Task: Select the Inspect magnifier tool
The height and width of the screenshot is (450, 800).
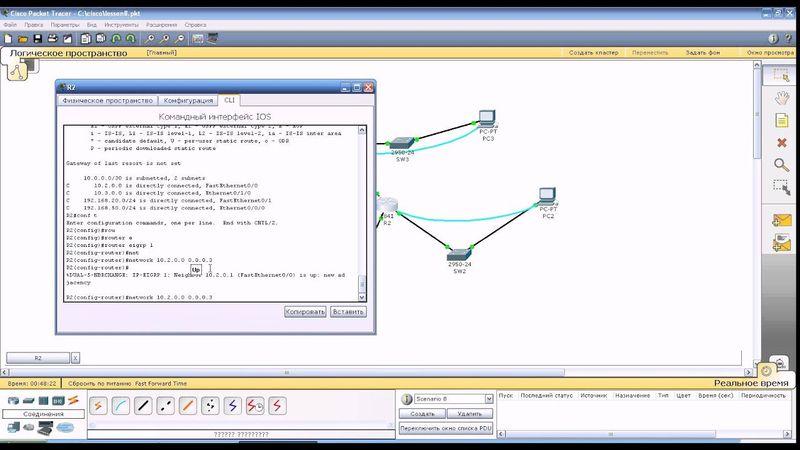Action: 781,165
